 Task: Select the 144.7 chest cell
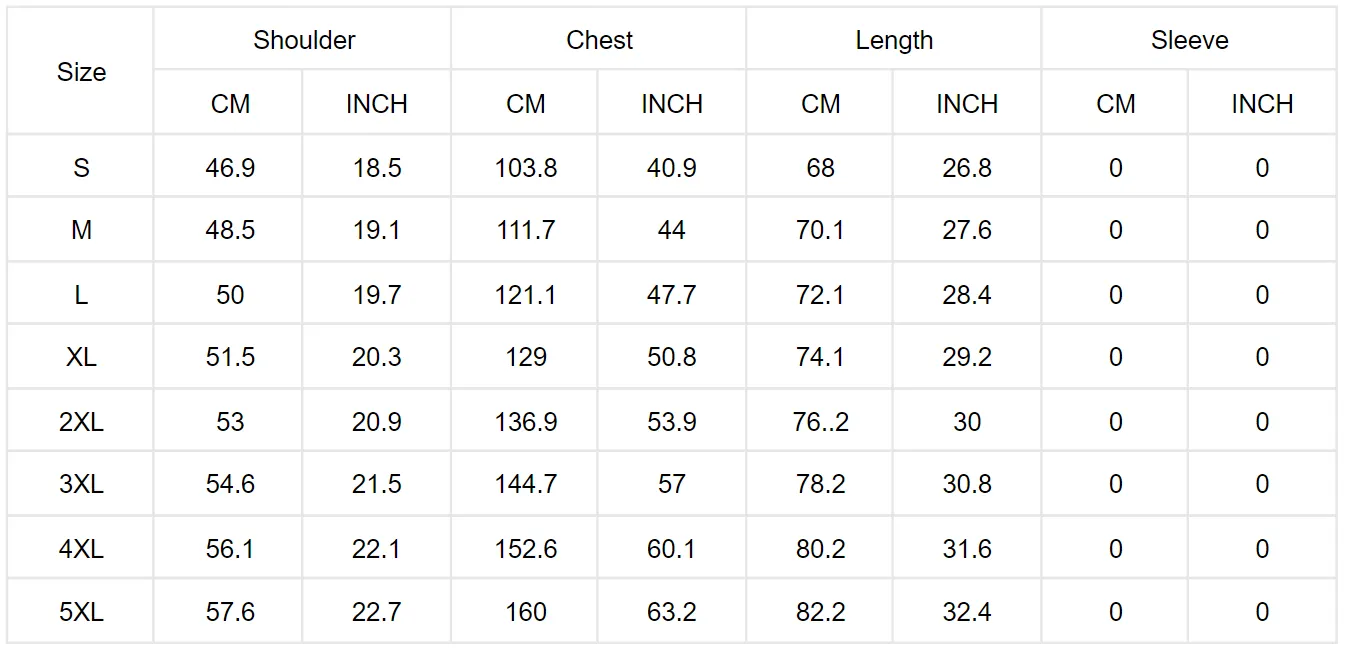coord(526,485)
